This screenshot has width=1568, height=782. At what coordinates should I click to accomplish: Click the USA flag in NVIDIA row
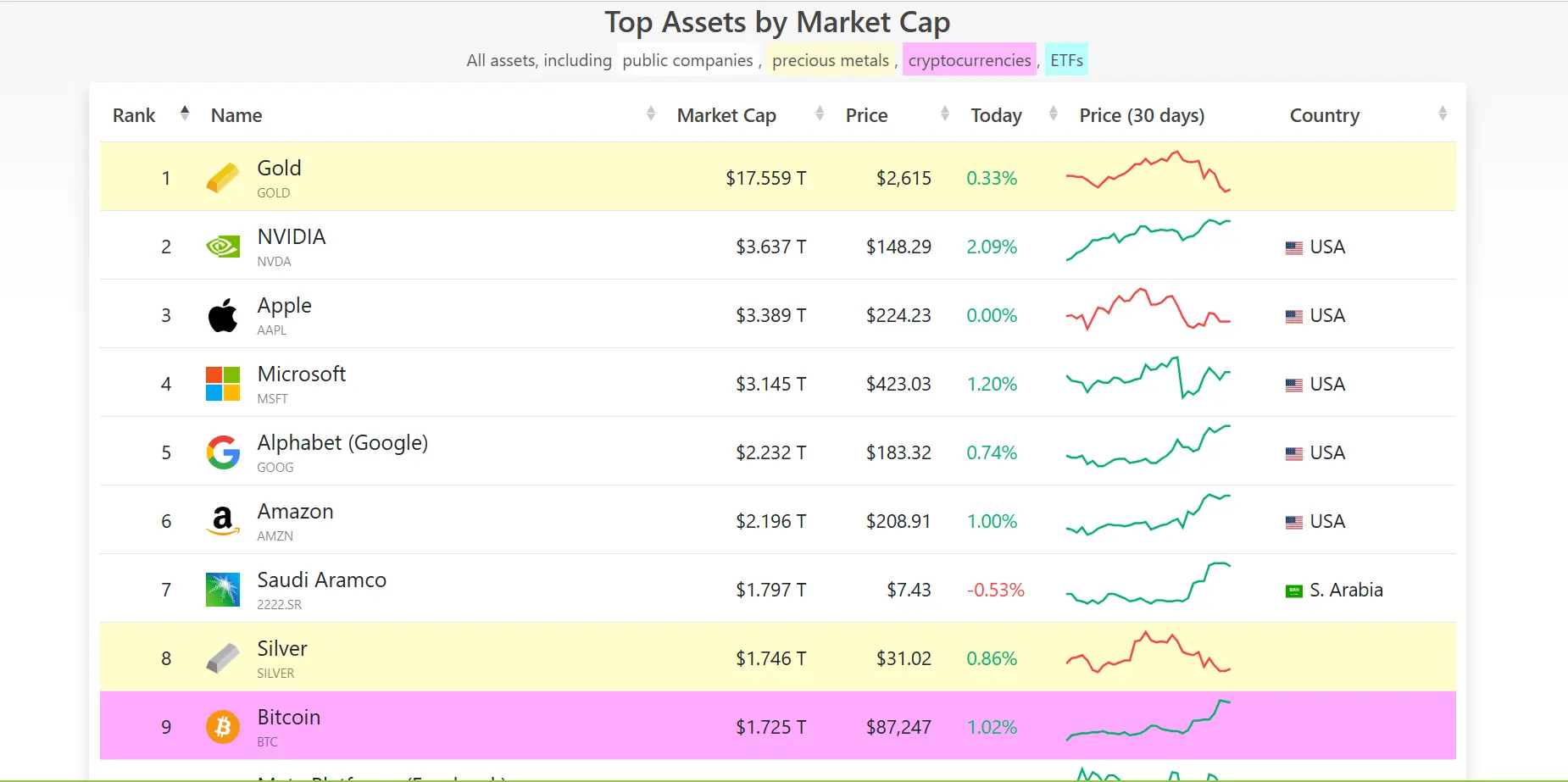pyautogui.click(x=1293, y=248)
